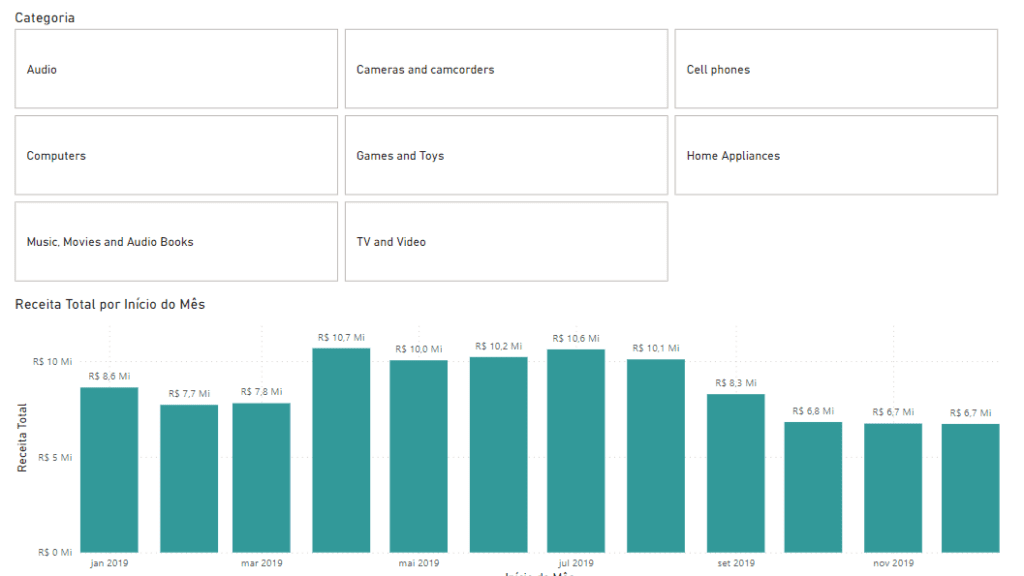Filter by Games and Toys
The width and height of the screenshot is (1024, 576).
coord(506,155)
